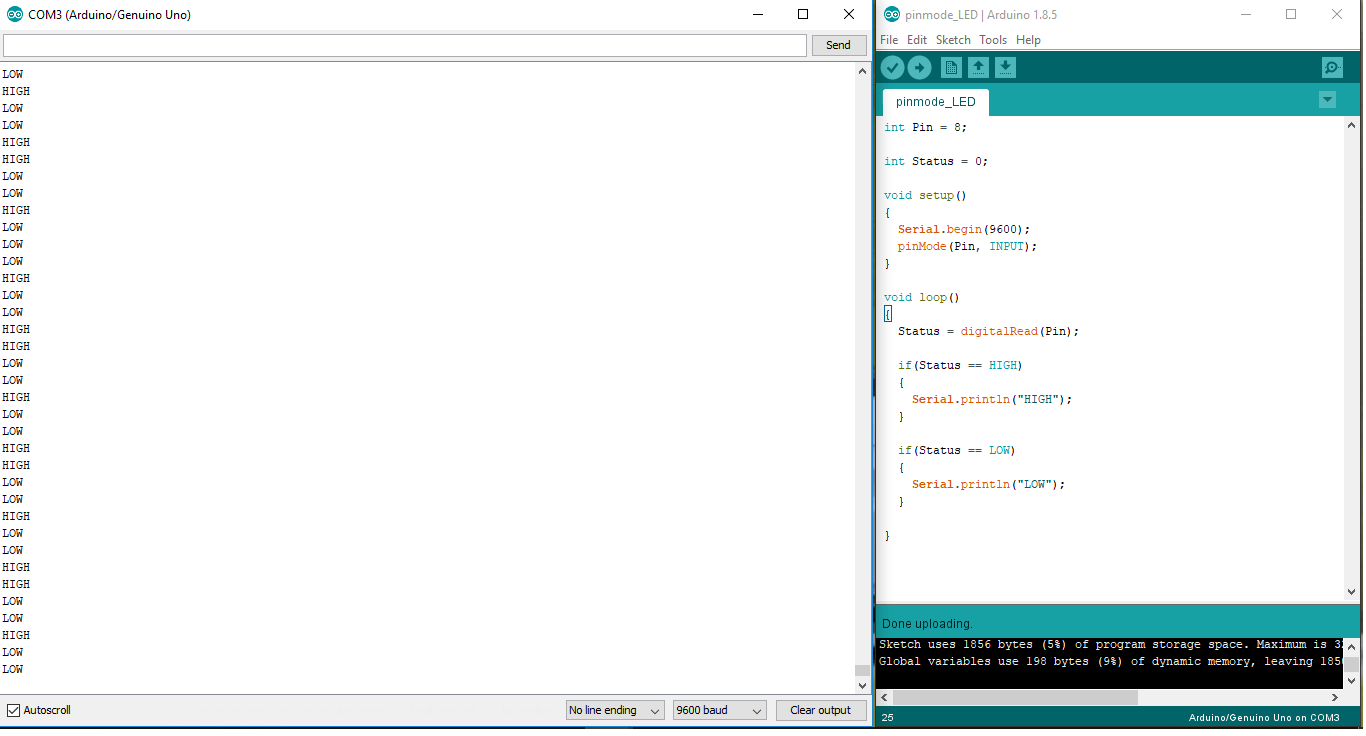
Task: Click Clear output in the Serial Monitor
Action: (821, 710)
